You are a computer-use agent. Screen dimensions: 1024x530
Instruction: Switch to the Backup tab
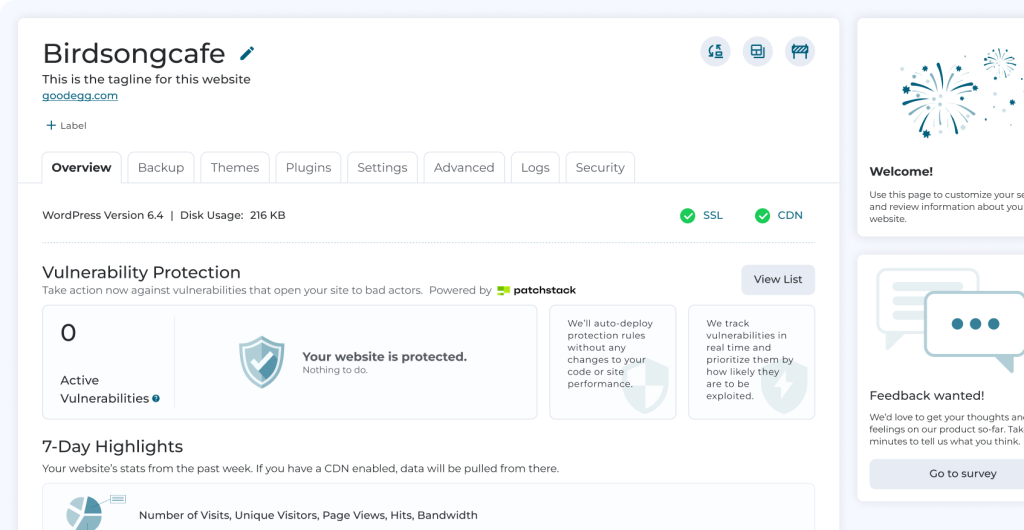[160, 168]
